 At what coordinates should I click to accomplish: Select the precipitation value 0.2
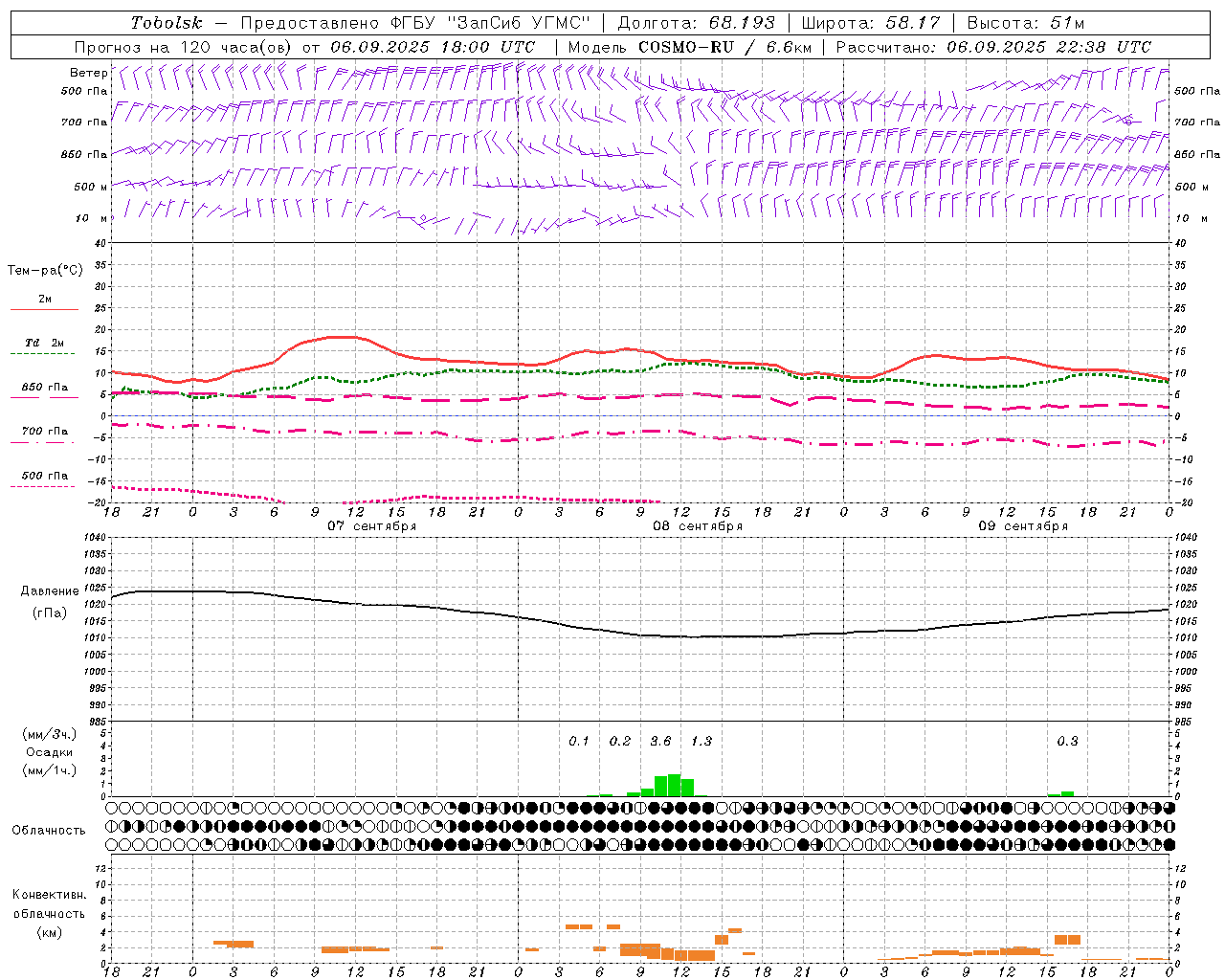point(620,741)
